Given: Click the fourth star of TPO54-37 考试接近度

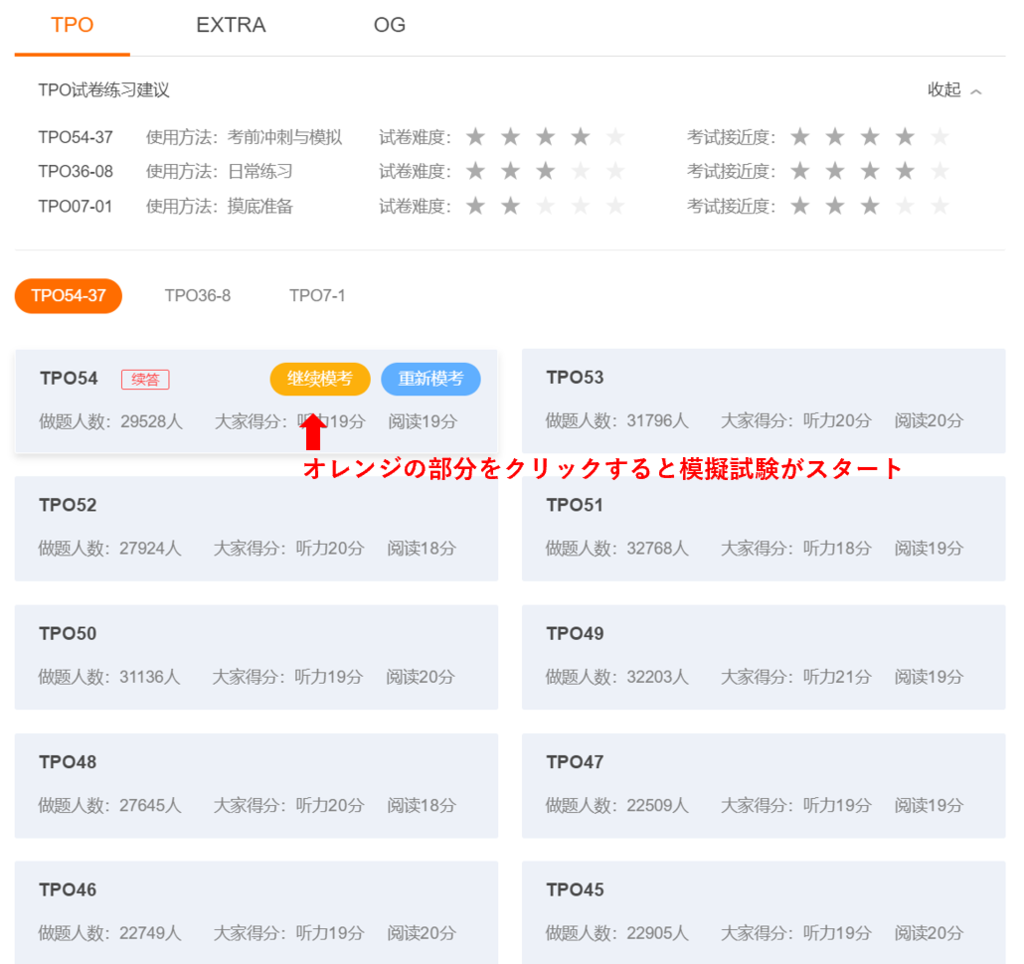Looking at the screenshot, I should click(904, 137).
